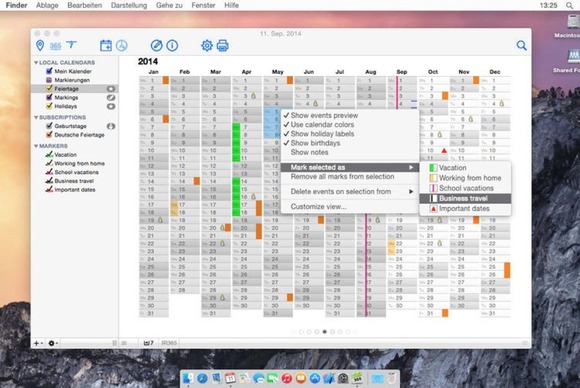This screenshot has height=388, width=580.
Task: Choose Customize view... in context menu
Action: [350, 207]
